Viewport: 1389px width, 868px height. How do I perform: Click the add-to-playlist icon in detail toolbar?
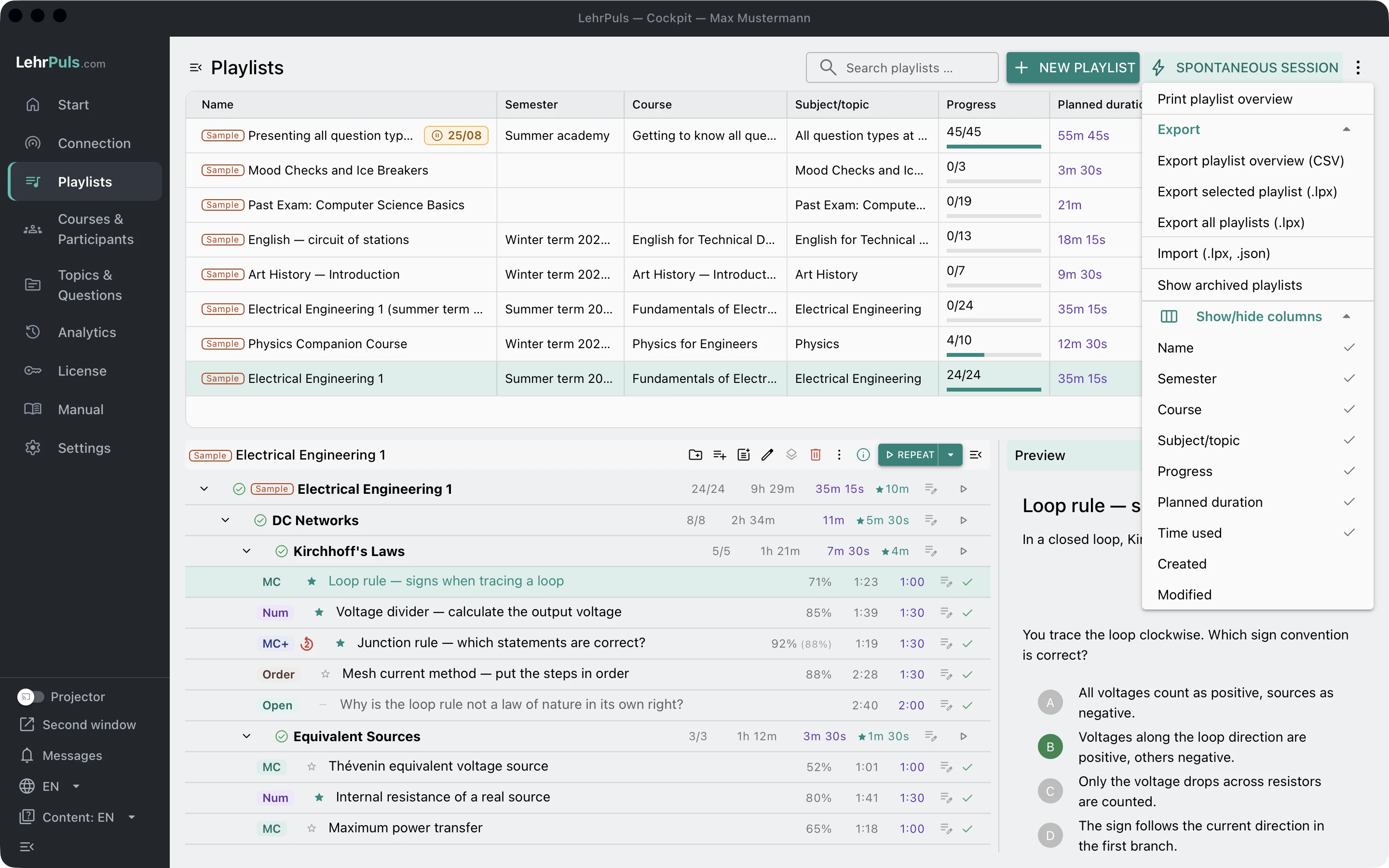tap(719, 455)
